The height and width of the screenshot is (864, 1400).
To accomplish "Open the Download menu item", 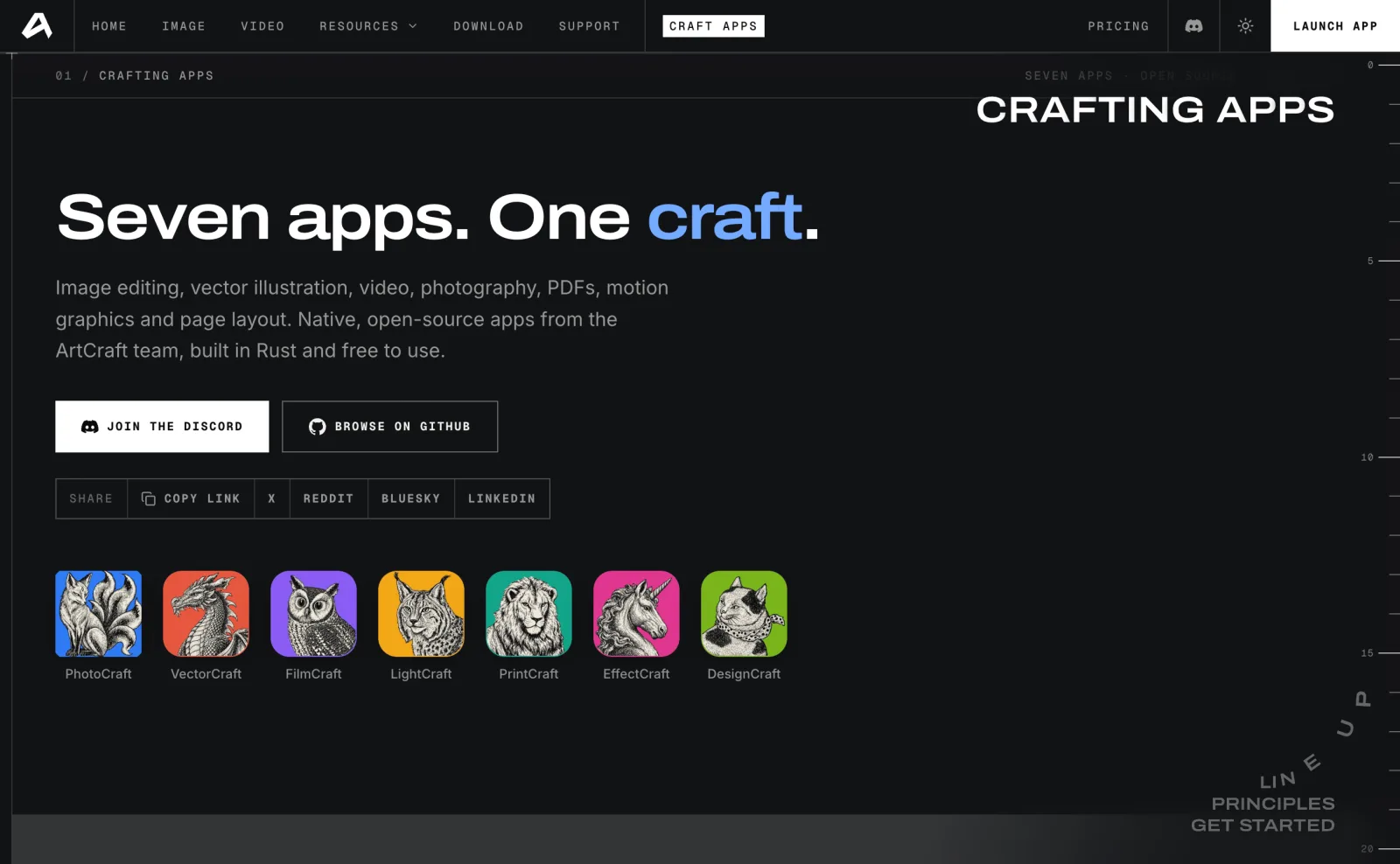I will (488, 26).
